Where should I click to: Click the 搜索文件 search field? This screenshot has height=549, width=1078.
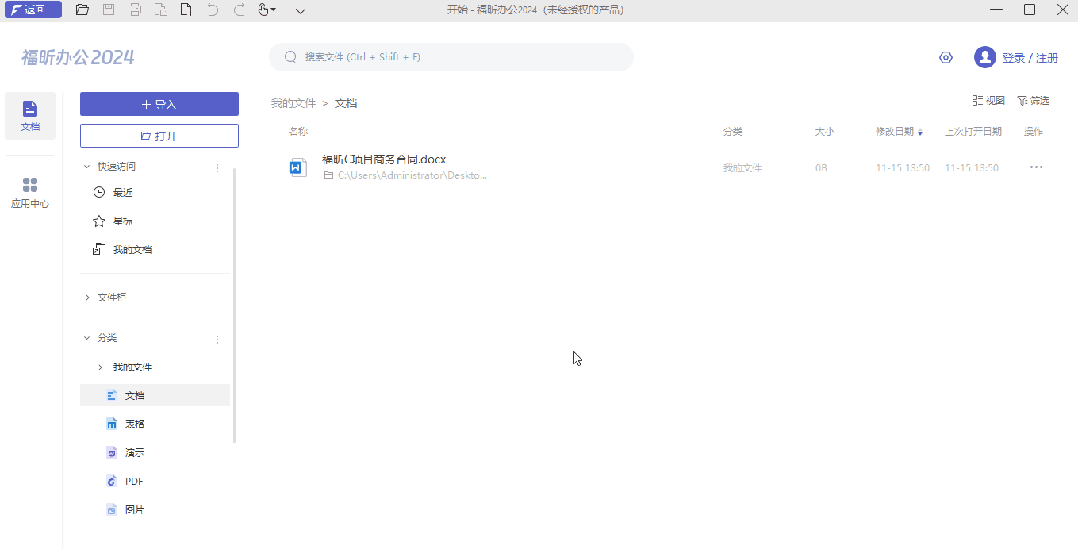(x=451, y=57)
